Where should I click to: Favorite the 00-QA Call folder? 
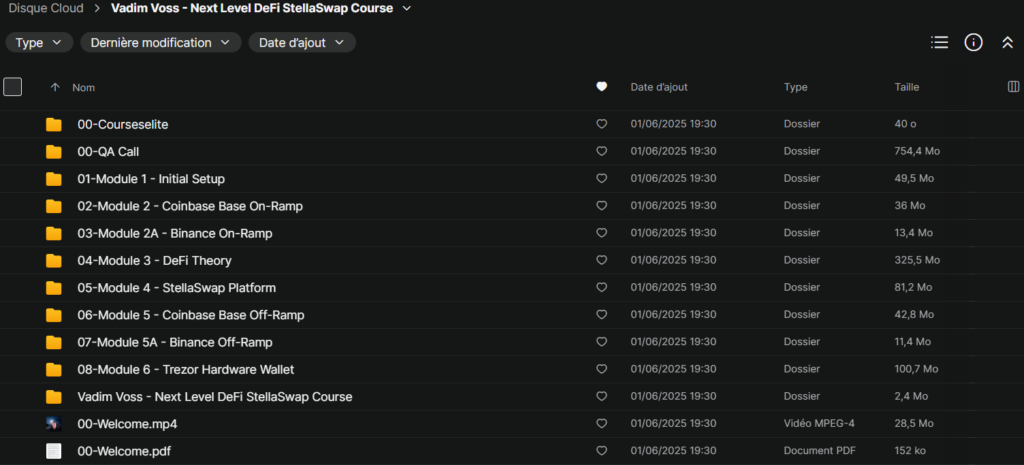click(x=601, y=152)
